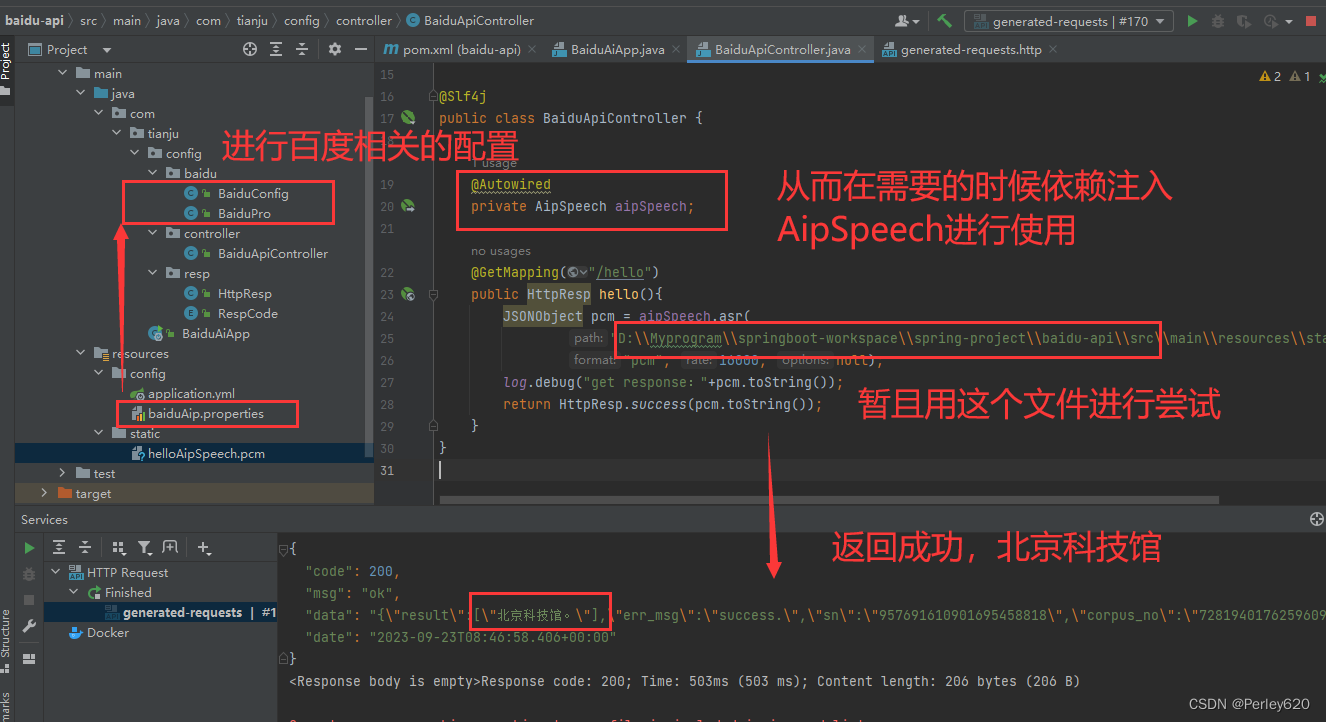Collapse the Finished node in Services
Screen dimensions: 1326x722
(73, 592)
